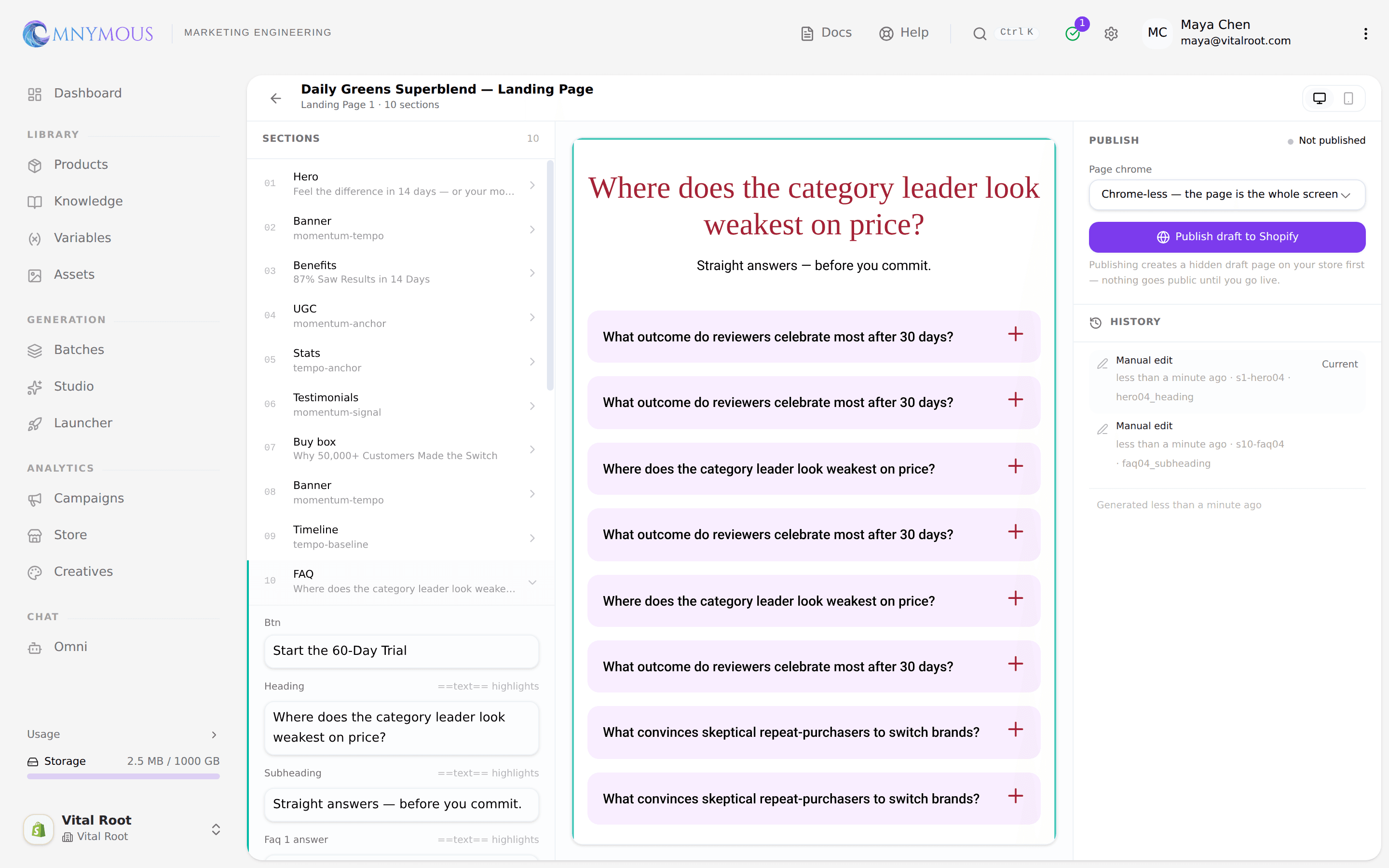The image size is (1389, 868).
Task: Switch to desktop preview mode
Action: coord(1319,98)
